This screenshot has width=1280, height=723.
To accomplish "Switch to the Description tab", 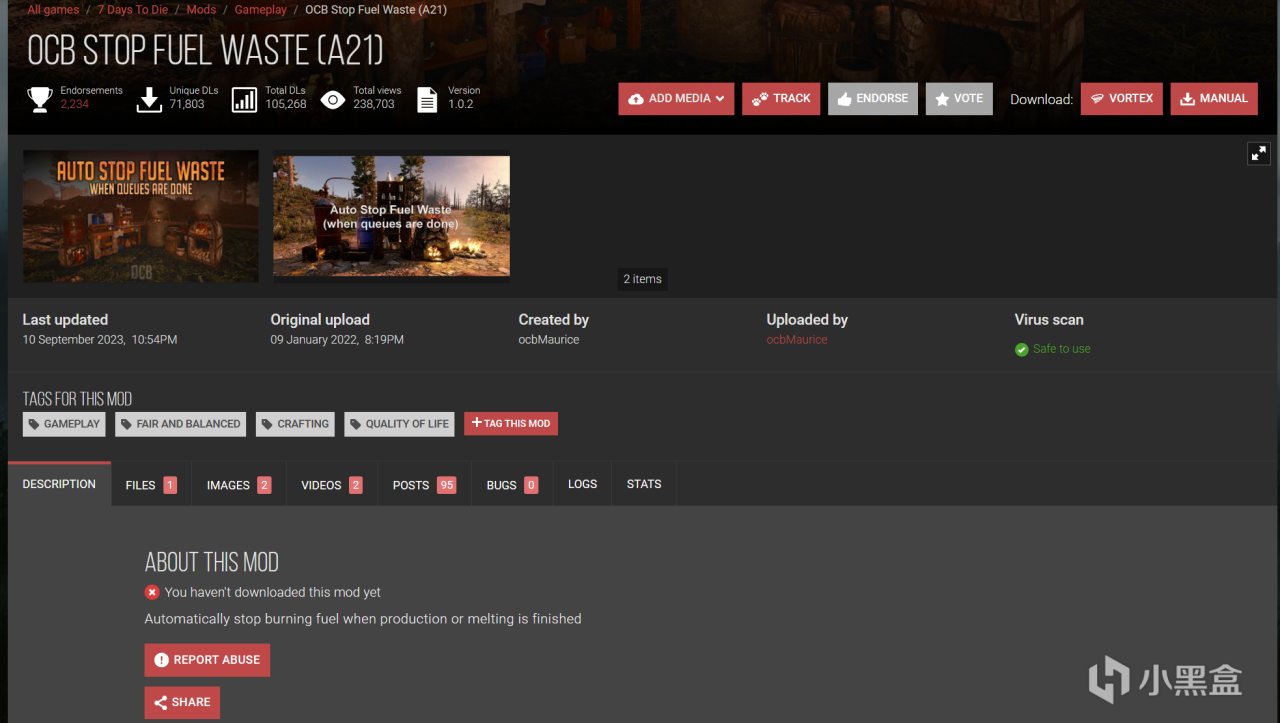I will (x=59, y=484).
